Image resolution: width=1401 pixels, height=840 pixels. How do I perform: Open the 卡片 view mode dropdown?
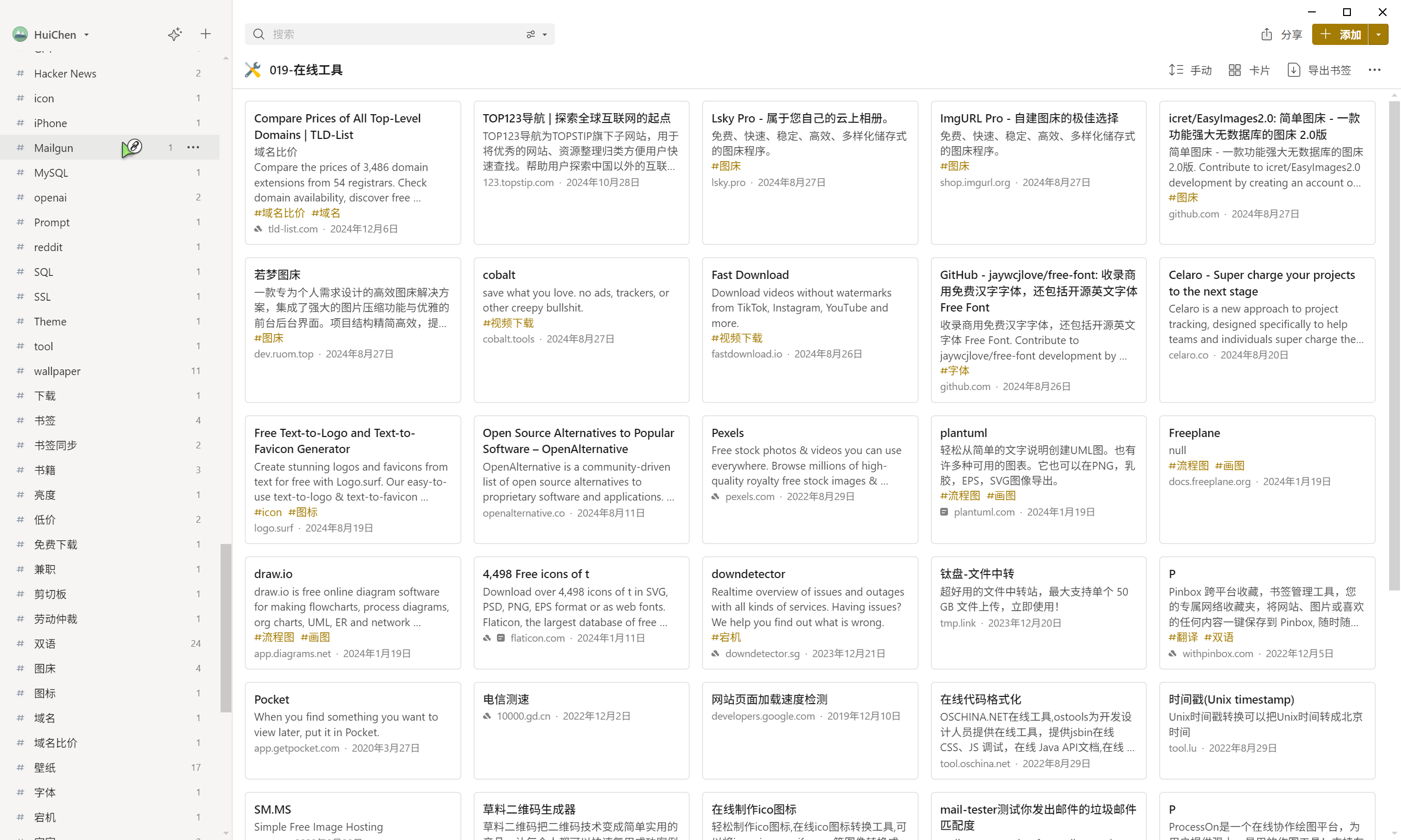(x=1249, y=70)
